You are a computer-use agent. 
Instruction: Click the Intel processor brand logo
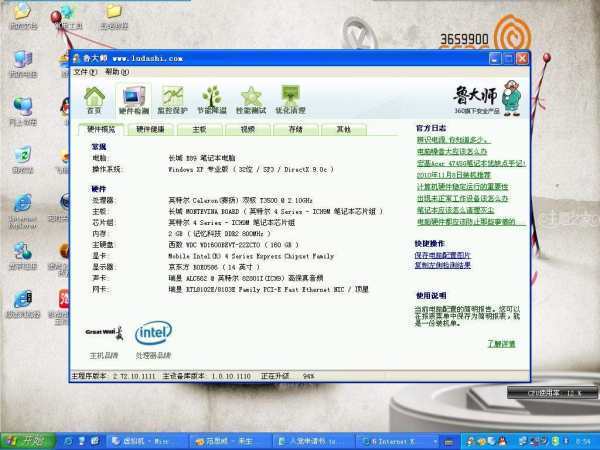tap(153, 333)
